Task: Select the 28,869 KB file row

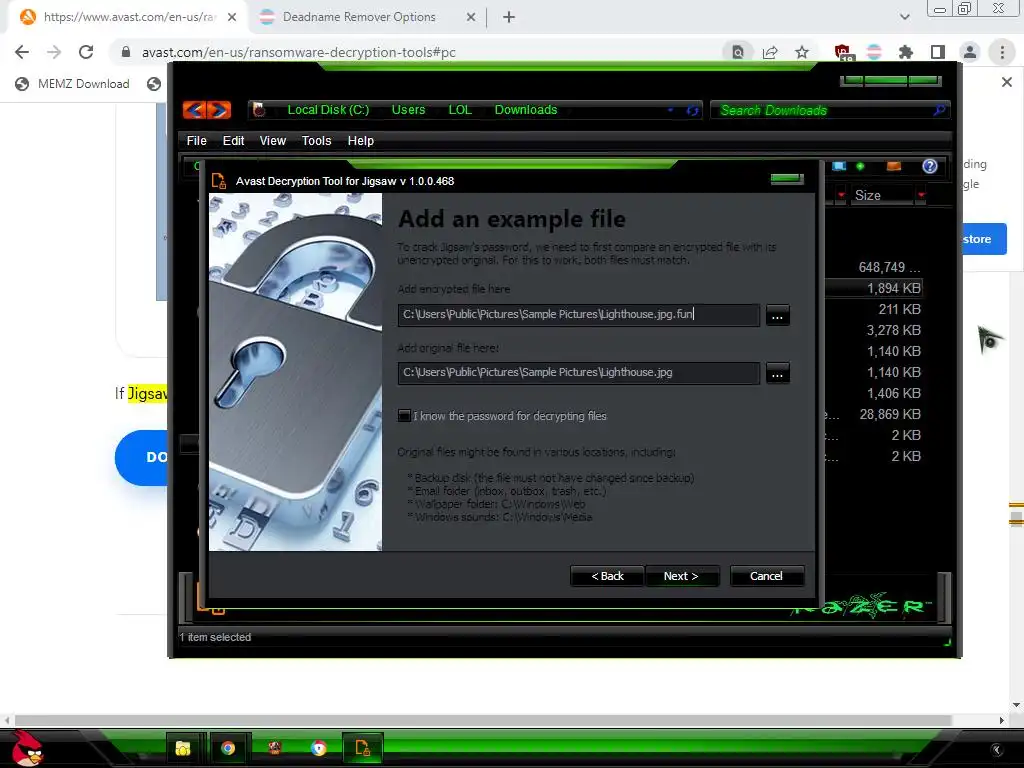Action: pos(874,414)
